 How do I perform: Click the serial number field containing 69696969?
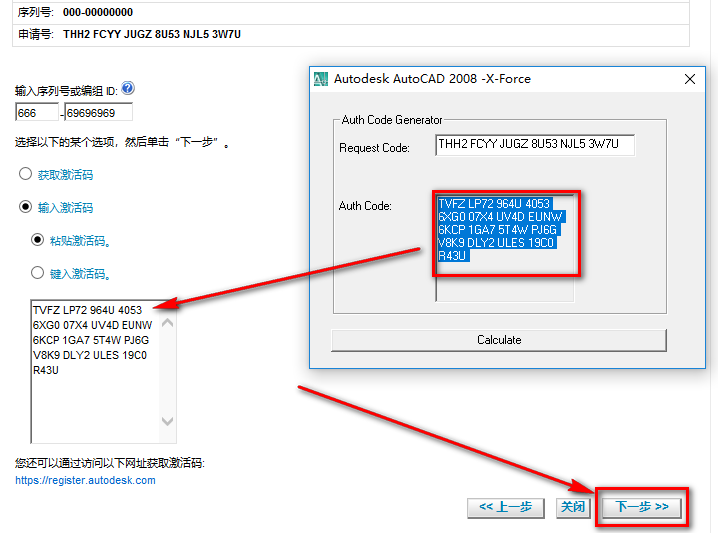point(98,113)
